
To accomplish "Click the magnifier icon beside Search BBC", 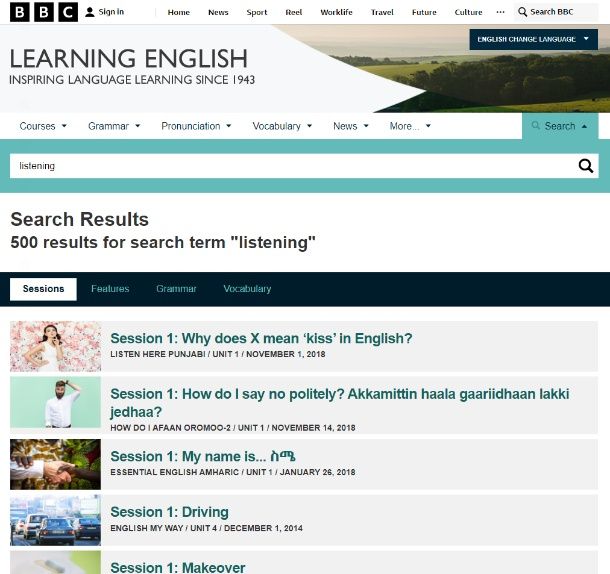I will (x=523, y=12).
